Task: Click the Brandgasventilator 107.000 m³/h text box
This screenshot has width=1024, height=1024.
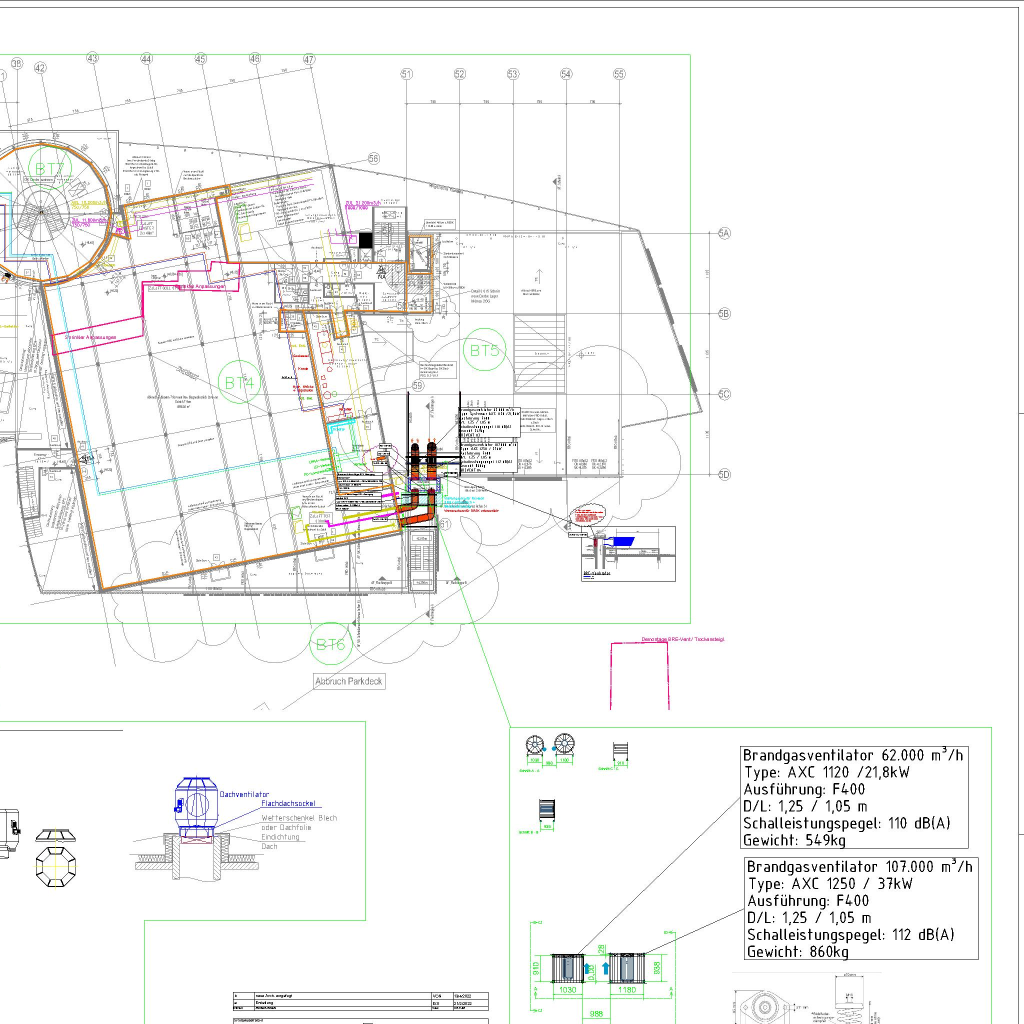Action: point(861,908)
